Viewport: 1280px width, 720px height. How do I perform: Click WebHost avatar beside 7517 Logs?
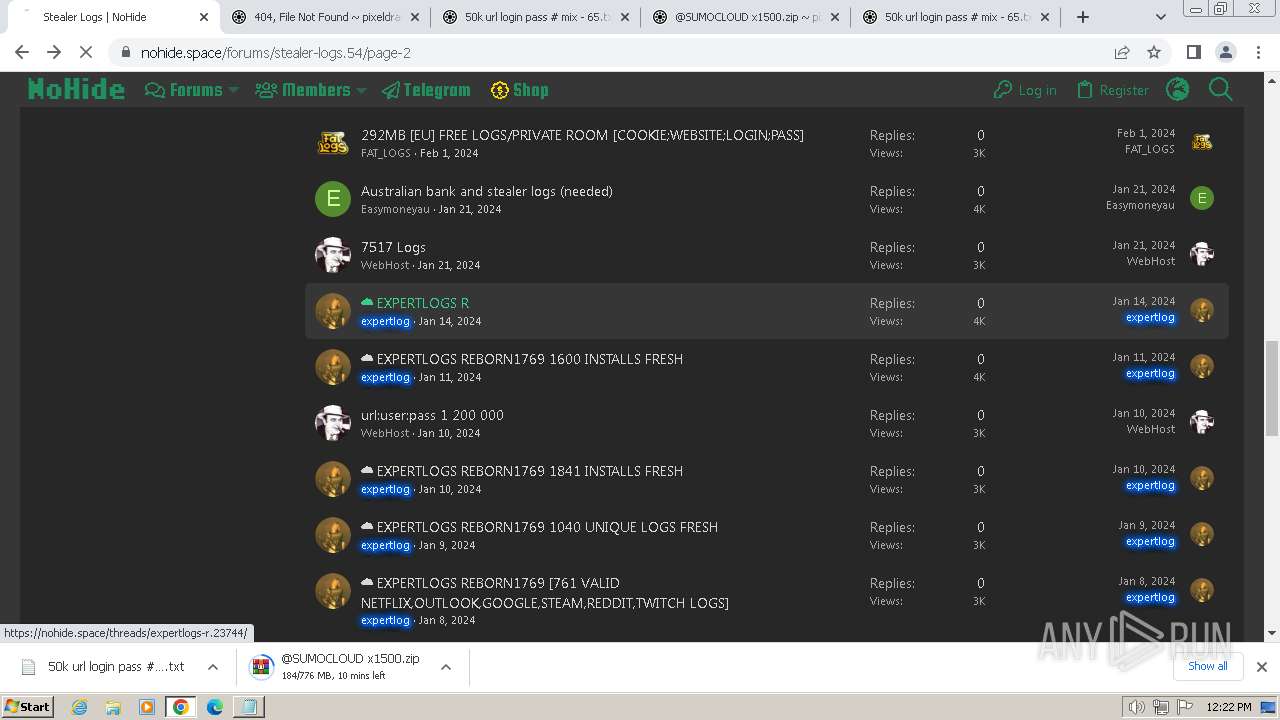click(332, 255)
